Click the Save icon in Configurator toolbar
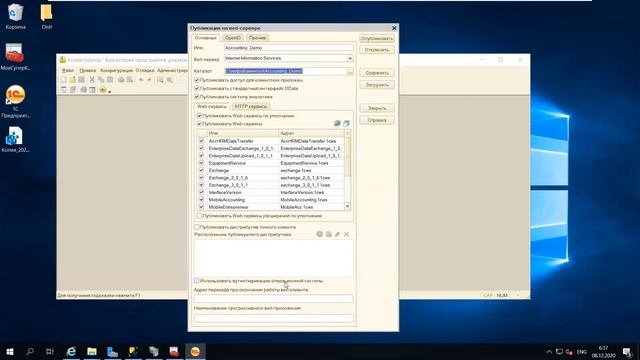This screenshot has height=360, width=640. coord(82,80)
